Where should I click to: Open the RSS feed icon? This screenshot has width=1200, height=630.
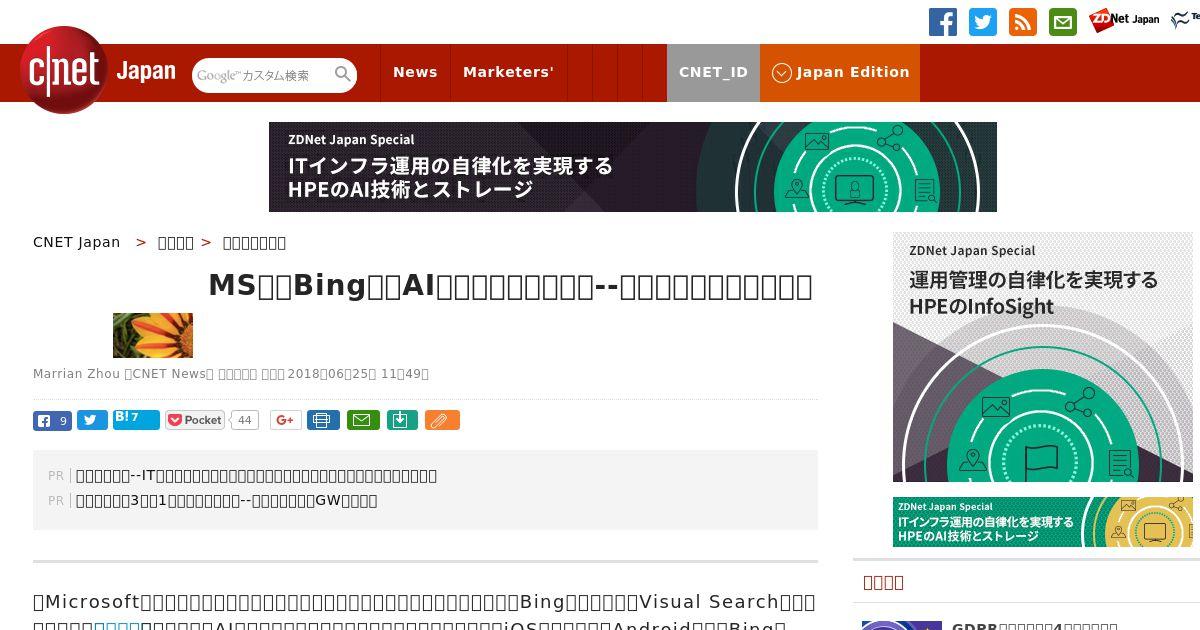pyautogui.click(x=1023, y=22)
